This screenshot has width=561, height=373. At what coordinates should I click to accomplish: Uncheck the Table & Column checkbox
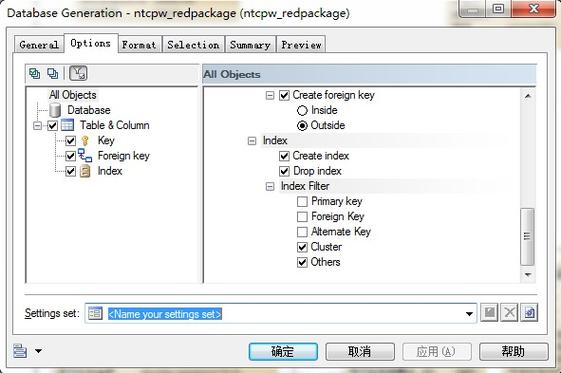coord(53,126)
